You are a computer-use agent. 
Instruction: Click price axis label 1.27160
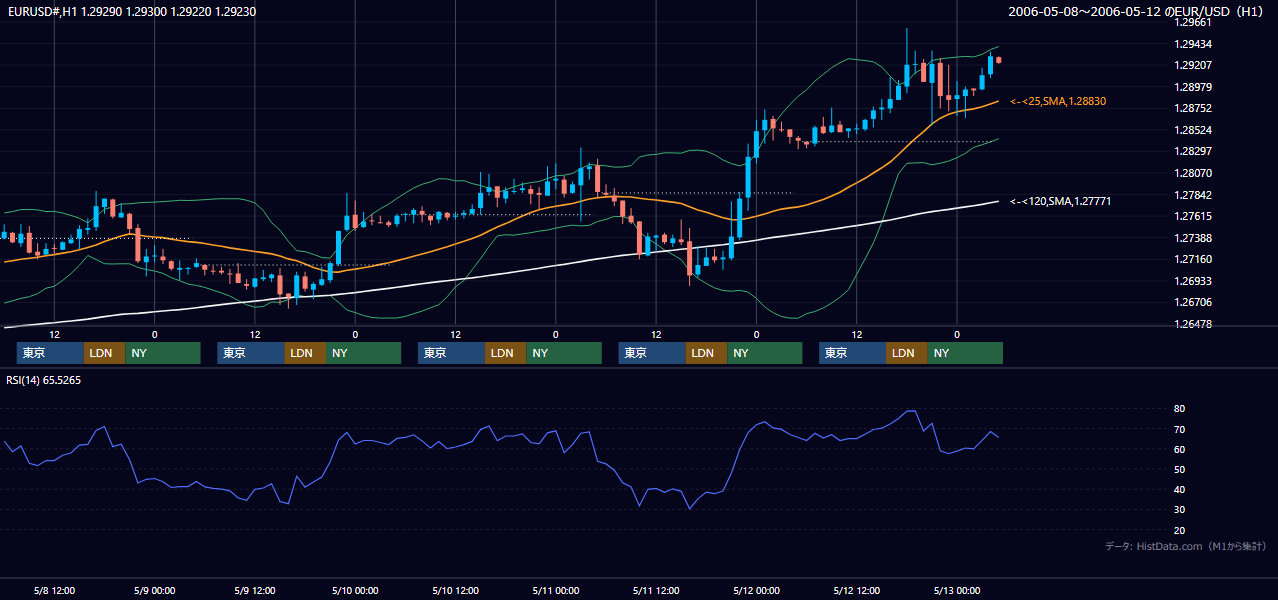point(1193,260)
